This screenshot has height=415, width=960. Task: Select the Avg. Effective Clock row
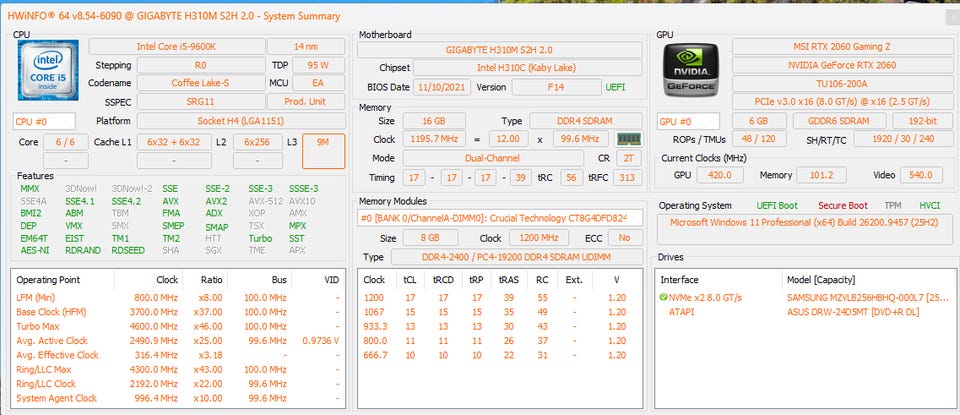point(178,355)
